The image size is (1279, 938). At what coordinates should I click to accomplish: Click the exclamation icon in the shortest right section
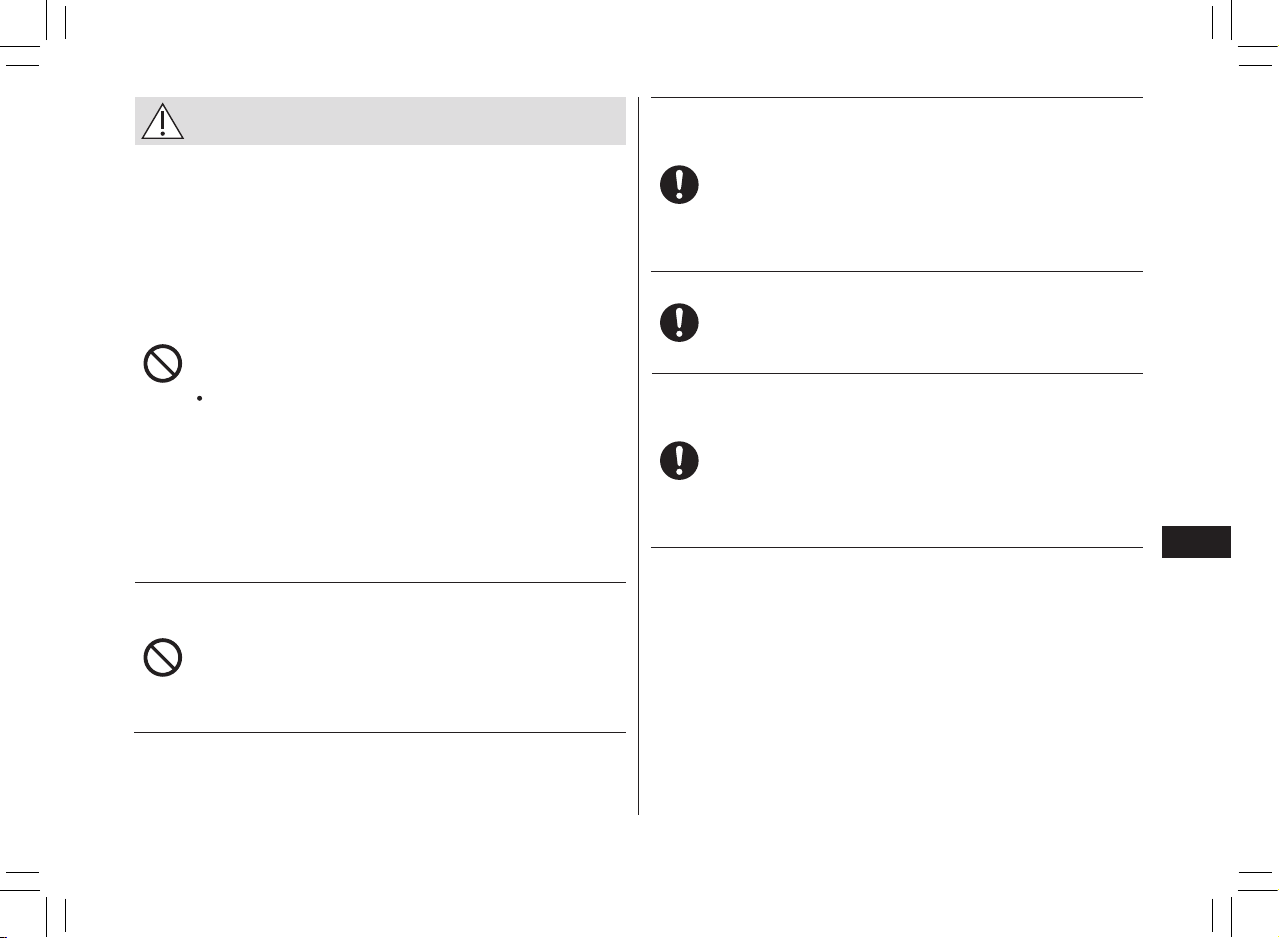point(679,322)
